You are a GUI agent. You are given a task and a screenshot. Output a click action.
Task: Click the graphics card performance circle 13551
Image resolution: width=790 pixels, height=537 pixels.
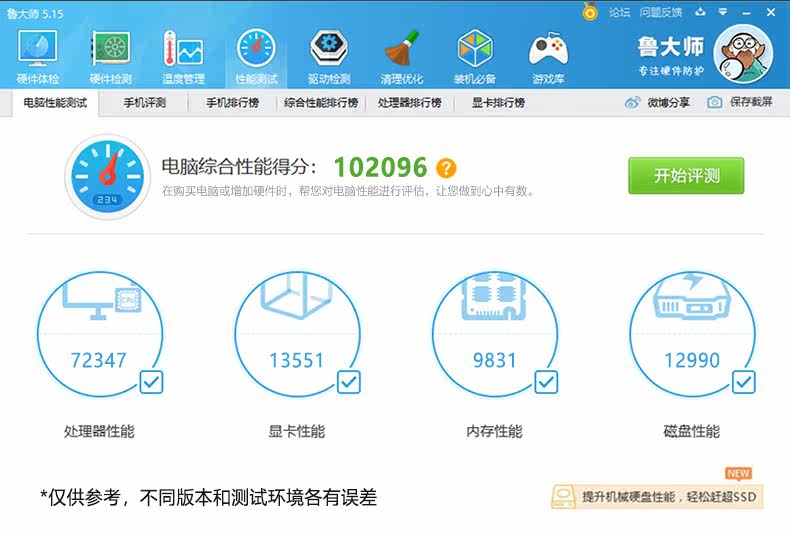[297, 334]
